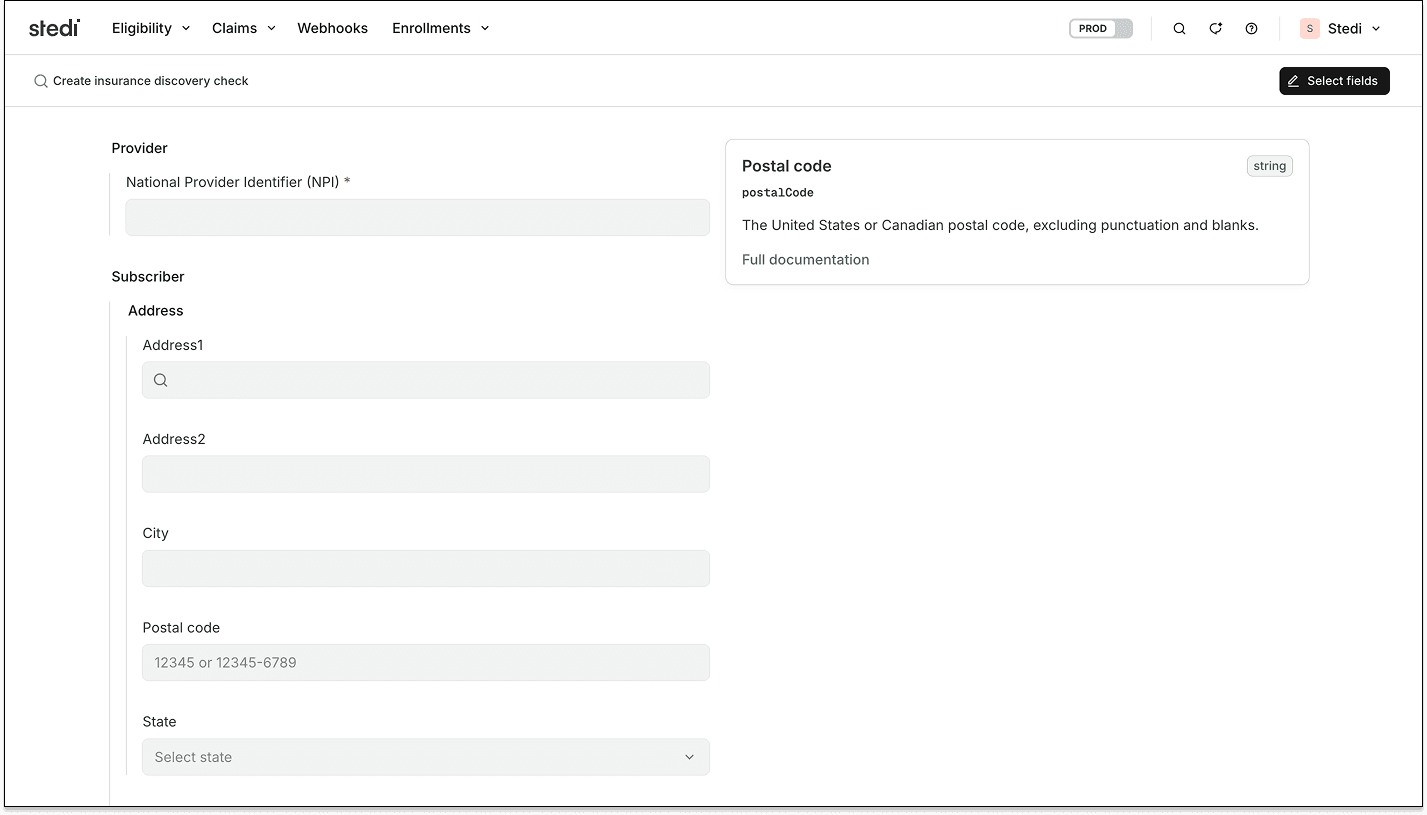Click the search icon inside Address1 field
The width and height of the screenshot is (1427, 815).
click(161, 380)
